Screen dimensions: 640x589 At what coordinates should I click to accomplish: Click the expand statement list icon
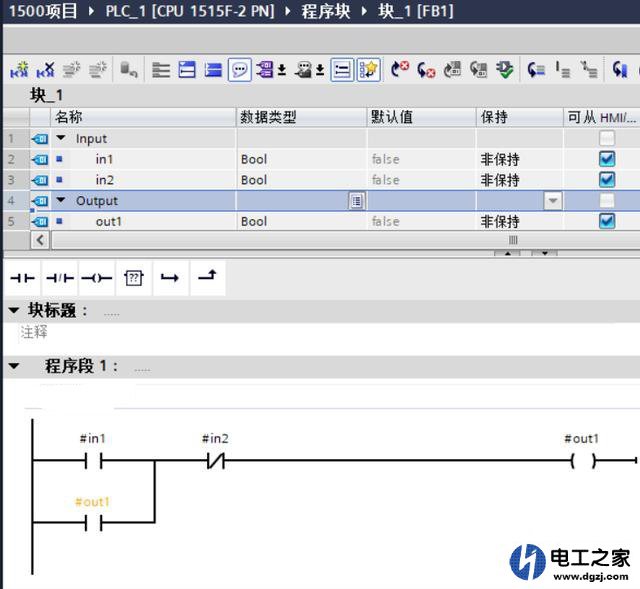tap(563, 70)
